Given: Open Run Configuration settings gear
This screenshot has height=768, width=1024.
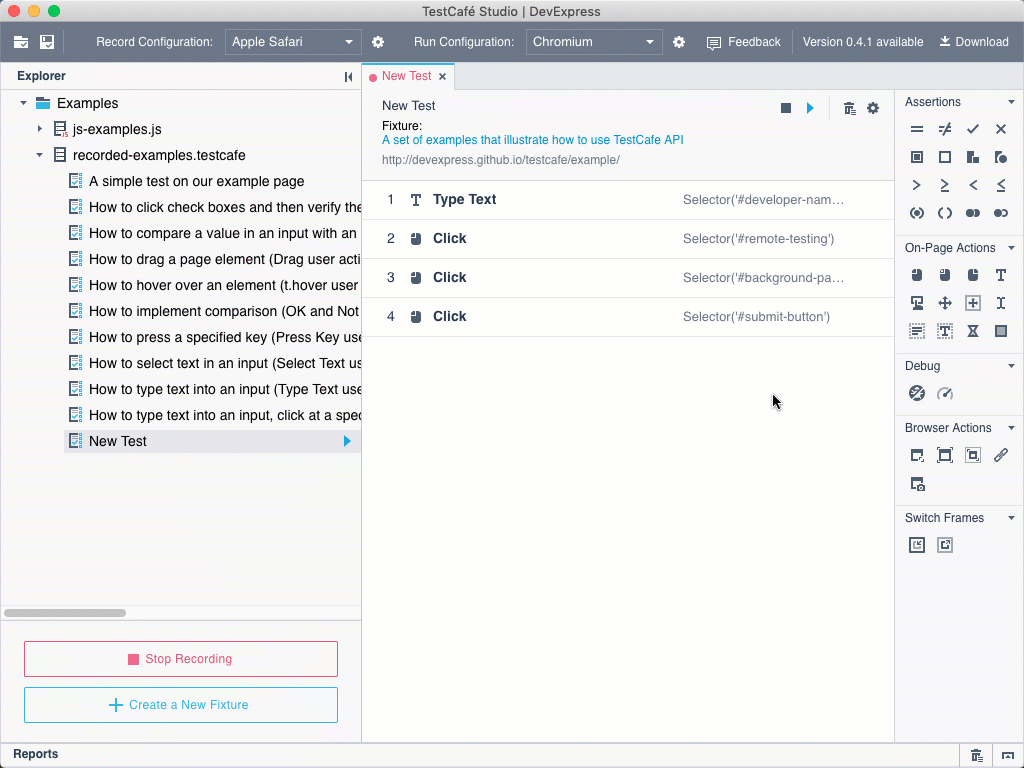Looking at the screenshot, I should pyautogui.click(x=679, y=42).
